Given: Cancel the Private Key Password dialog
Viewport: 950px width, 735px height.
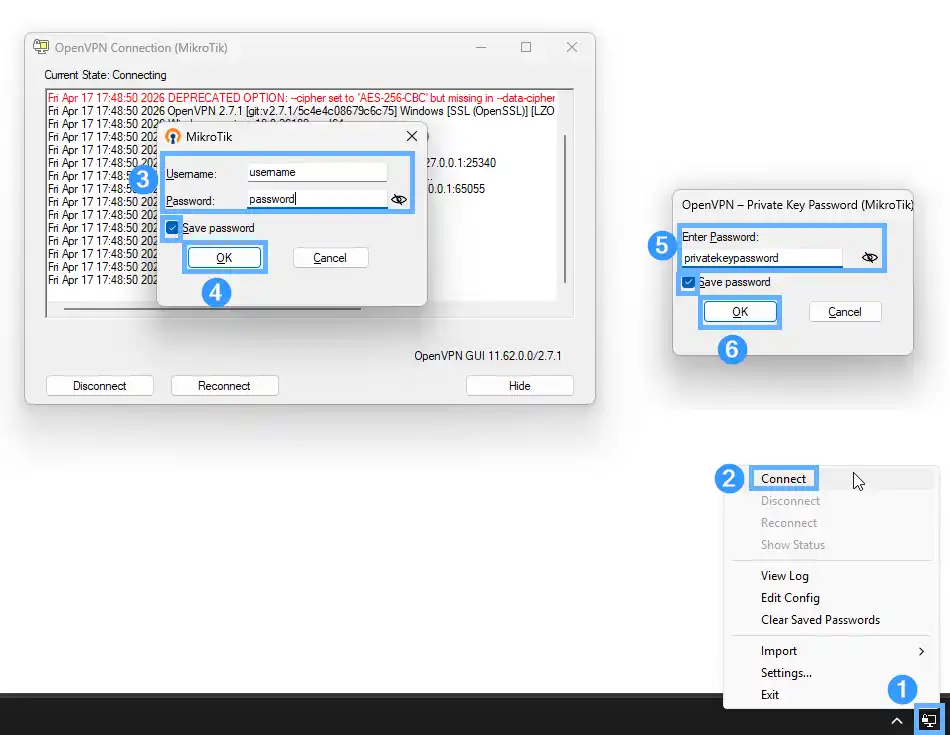Looking at the screenshot, I should (x=845, y=312).
